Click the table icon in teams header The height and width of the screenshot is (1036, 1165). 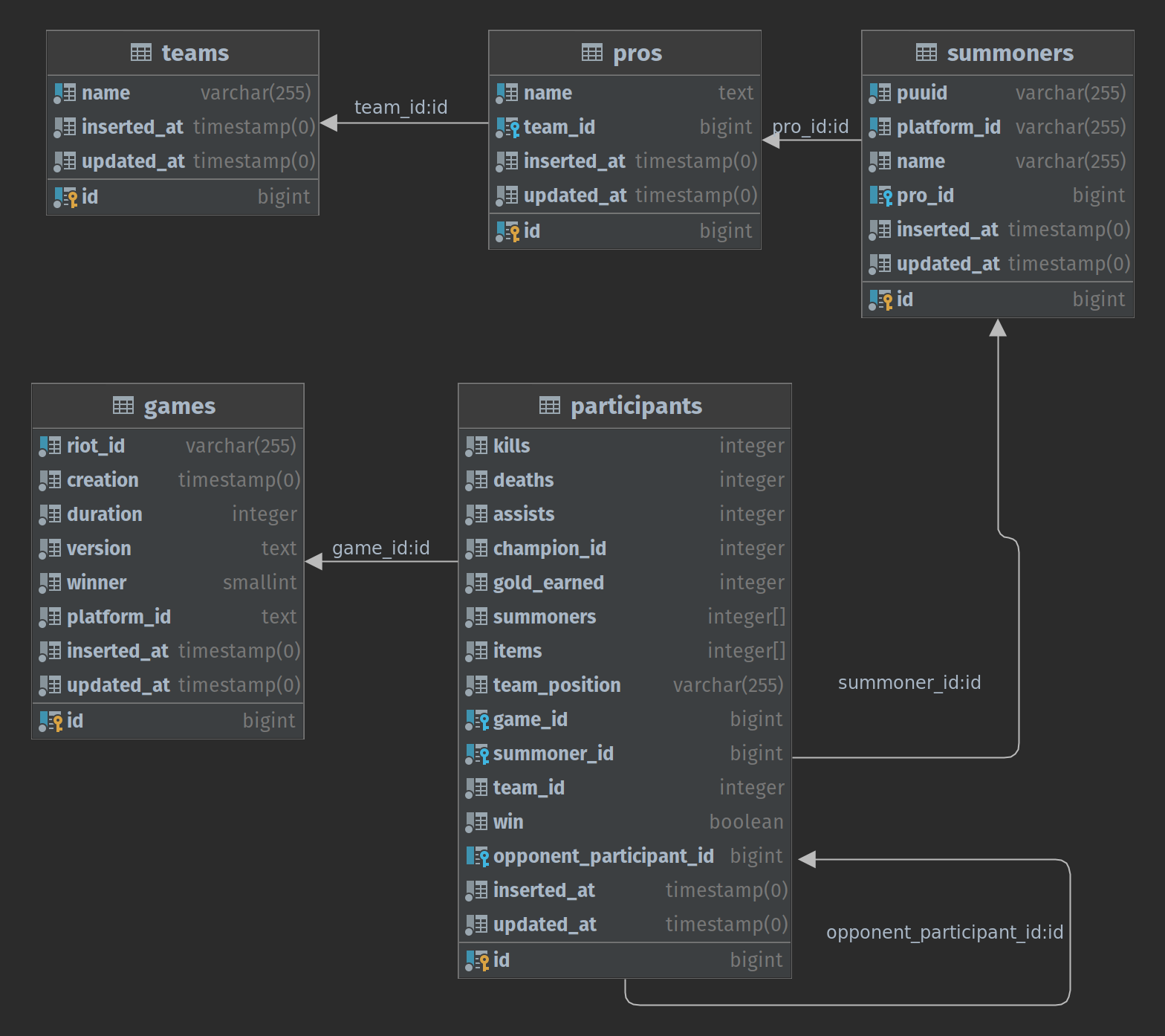(140, 53)
